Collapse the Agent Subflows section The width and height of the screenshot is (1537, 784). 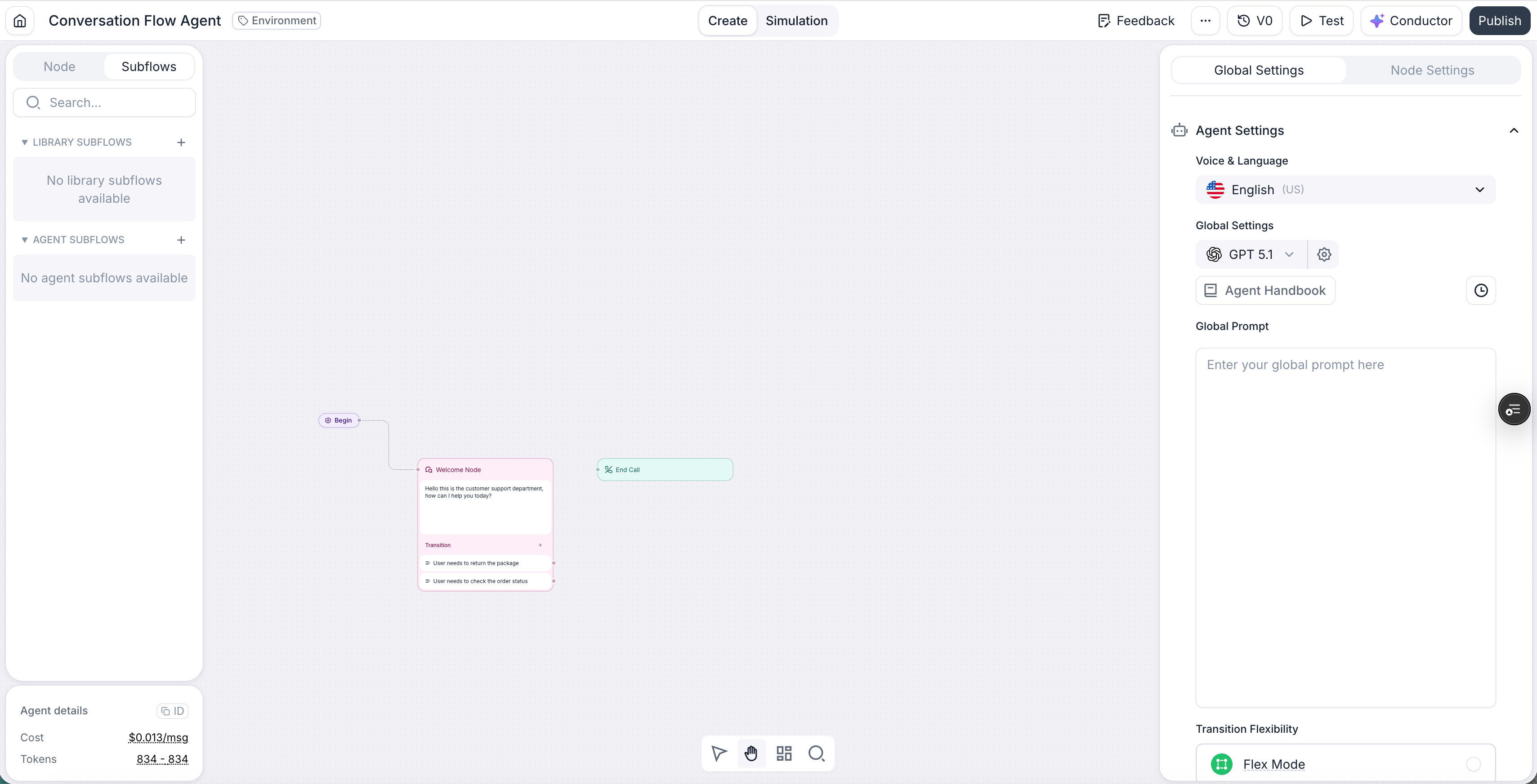click(24, 240)
